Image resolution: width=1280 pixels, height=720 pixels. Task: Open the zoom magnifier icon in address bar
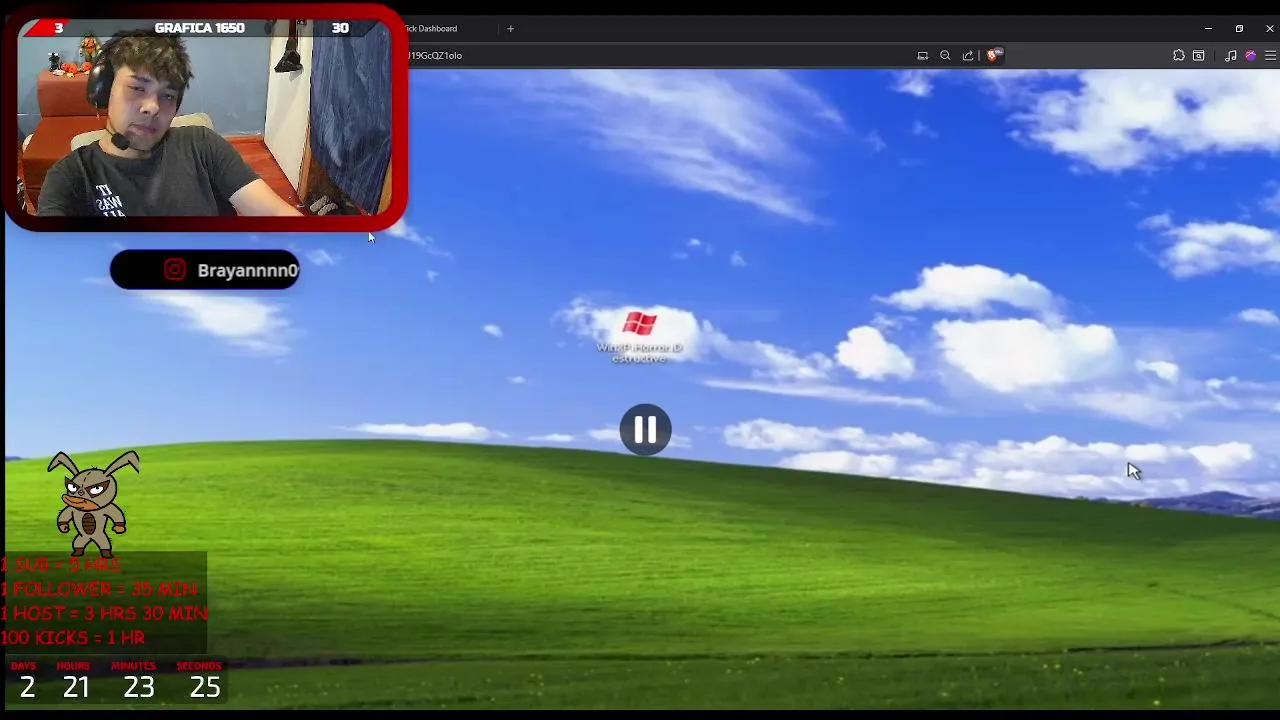coord(945,55)
